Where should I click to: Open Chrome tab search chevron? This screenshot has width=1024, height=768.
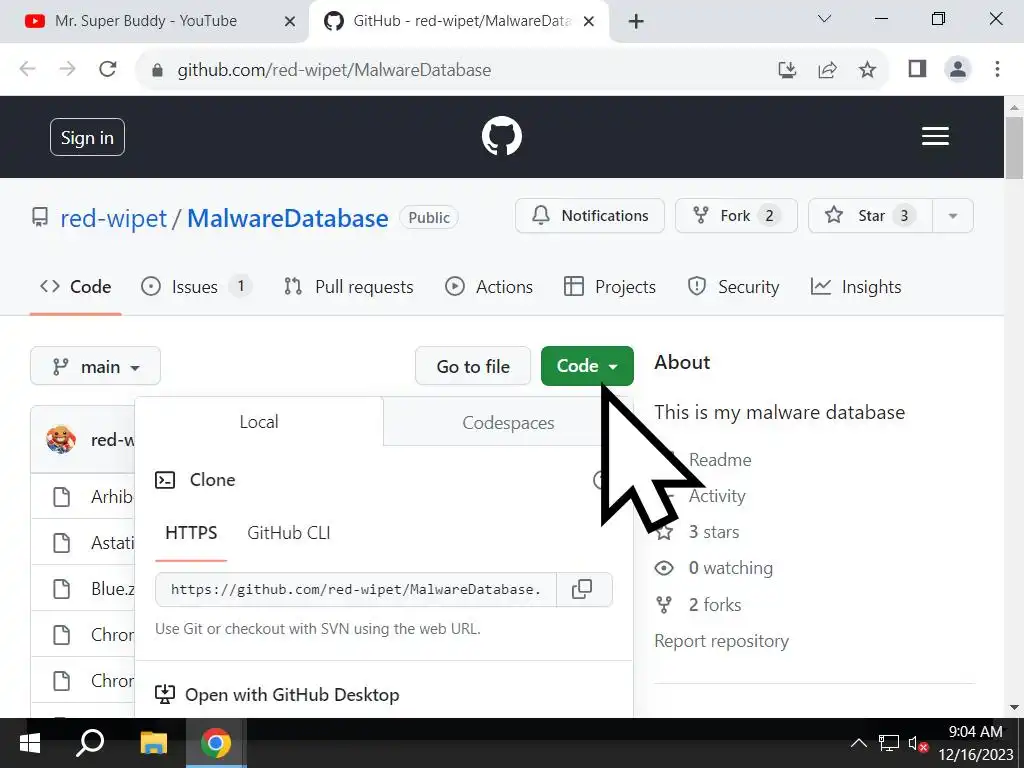point(824,19)
